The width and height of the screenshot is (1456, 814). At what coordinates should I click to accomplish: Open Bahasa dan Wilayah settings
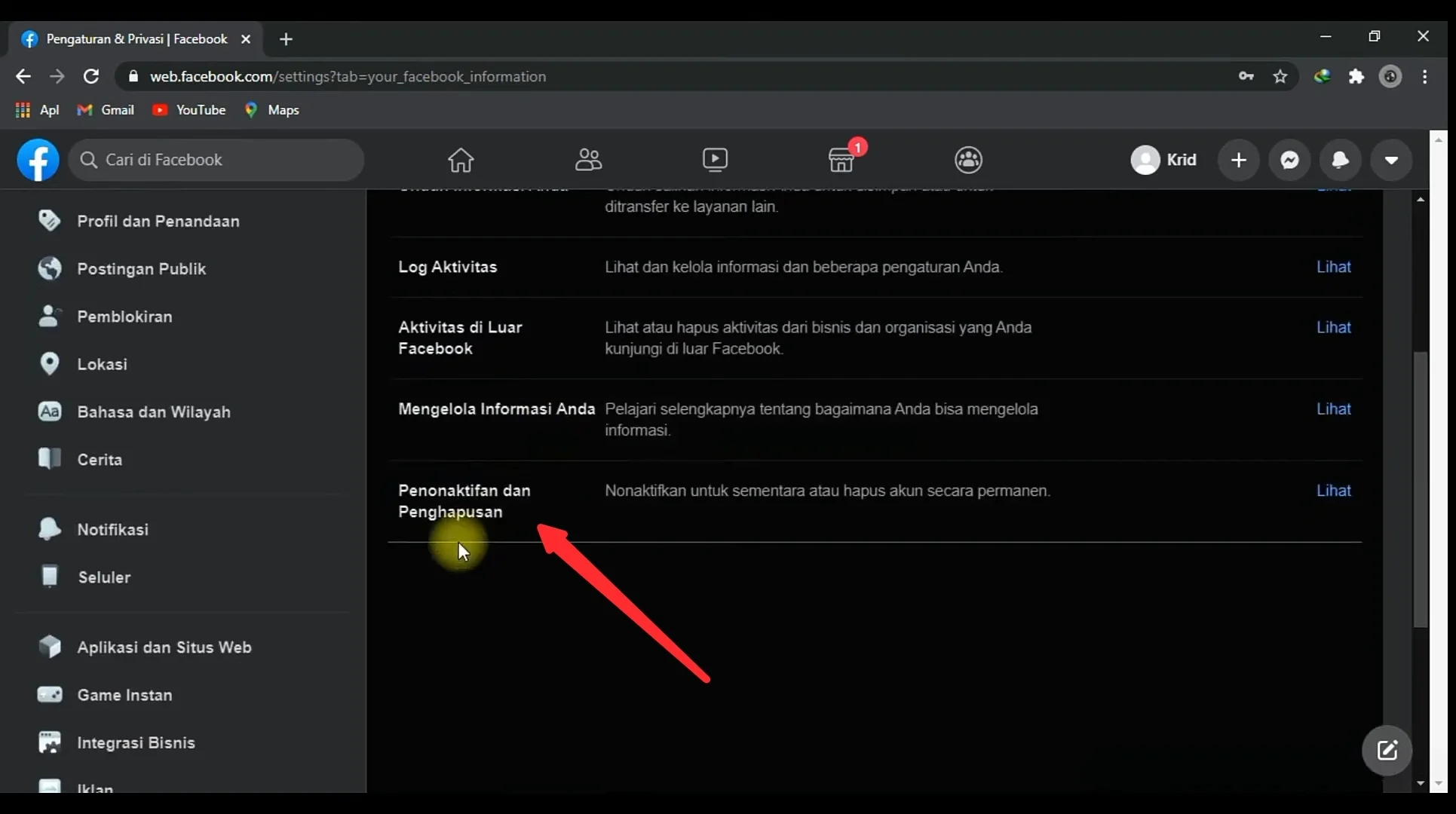pos(154,412)
